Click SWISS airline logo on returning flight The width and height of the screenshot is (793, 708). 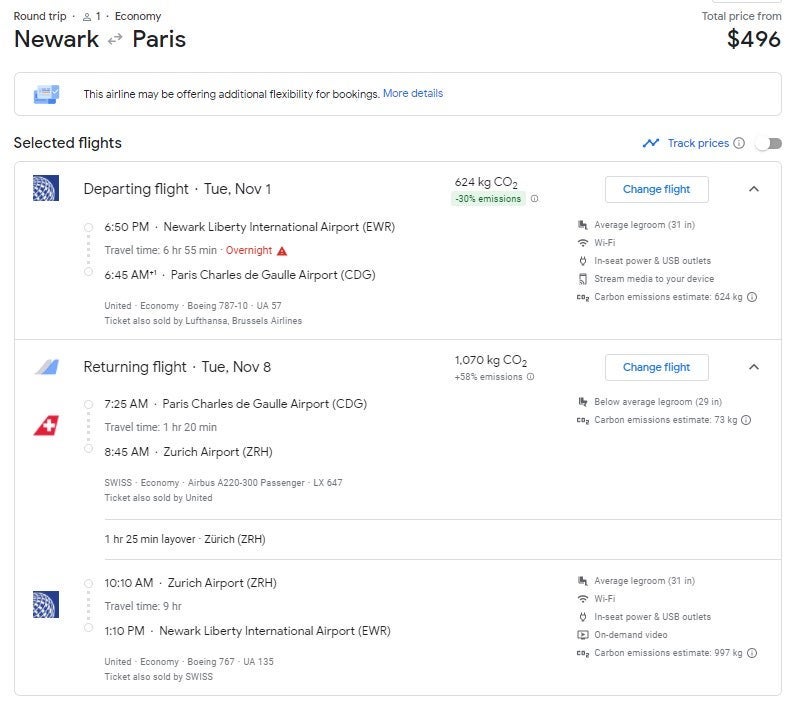(x=46, y=427)
